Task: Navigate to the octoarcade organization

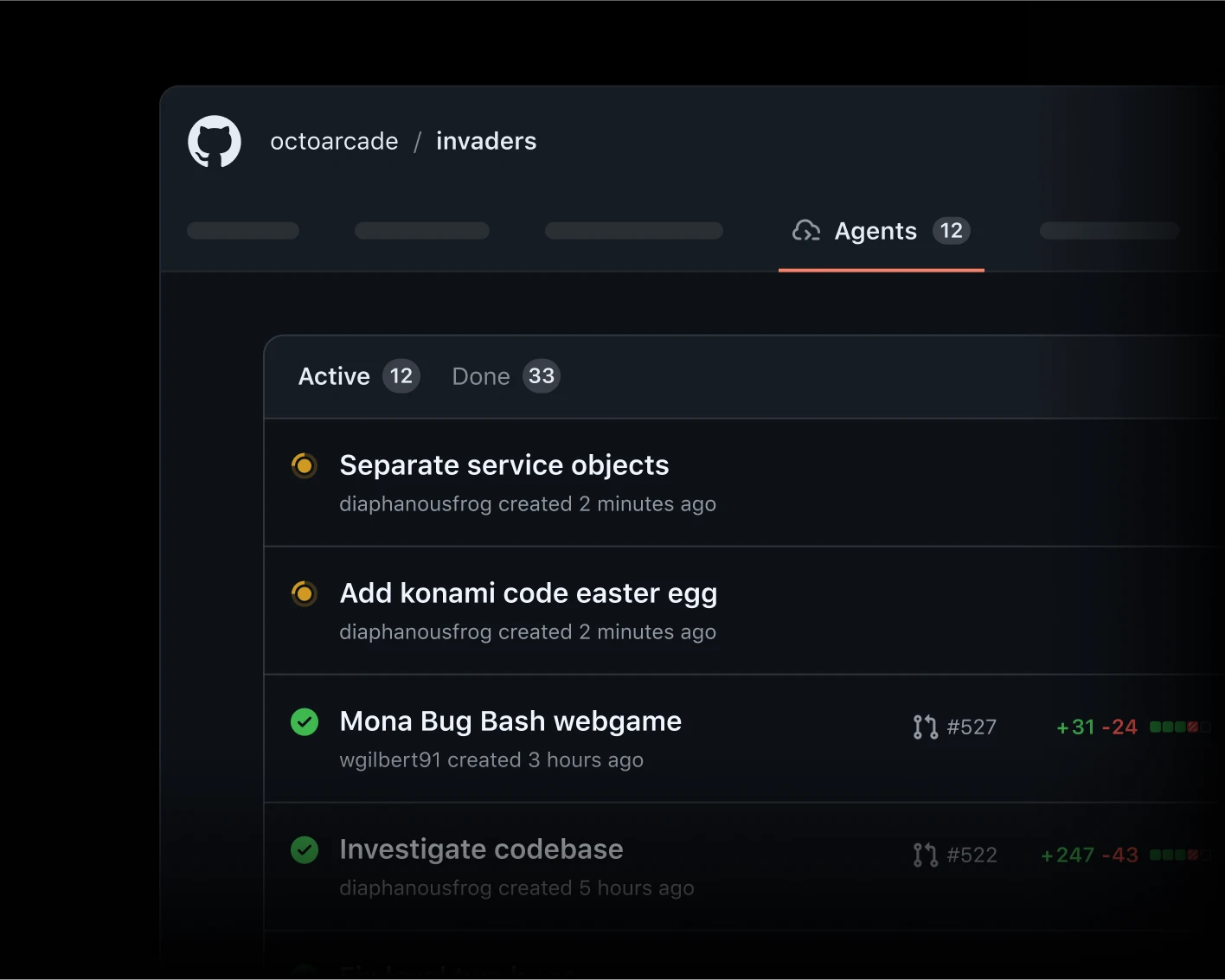Action: click(x=334, y=141)
